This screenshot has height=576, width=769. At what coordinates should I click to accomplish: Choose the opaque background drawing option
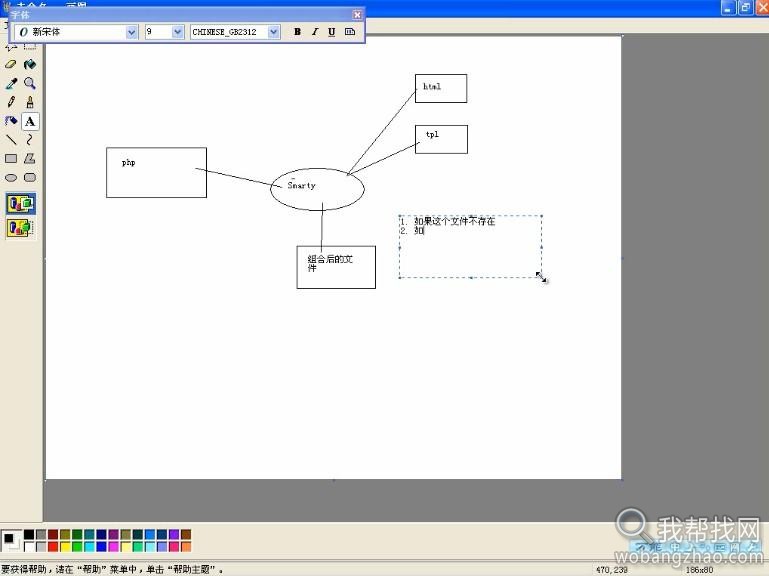coord(21,204)
